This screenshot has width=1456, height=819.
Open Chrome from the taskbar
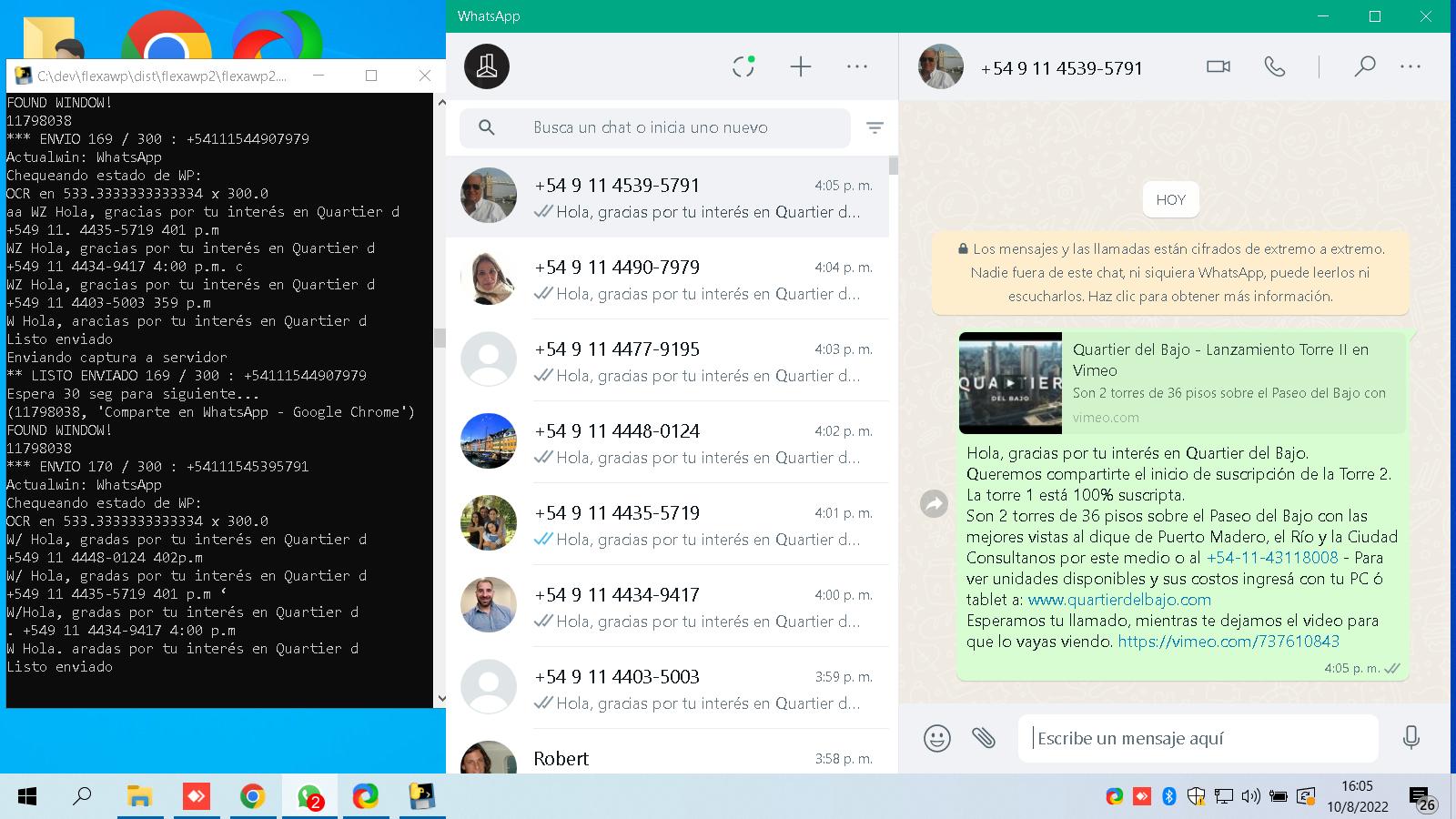click(252, 797)
